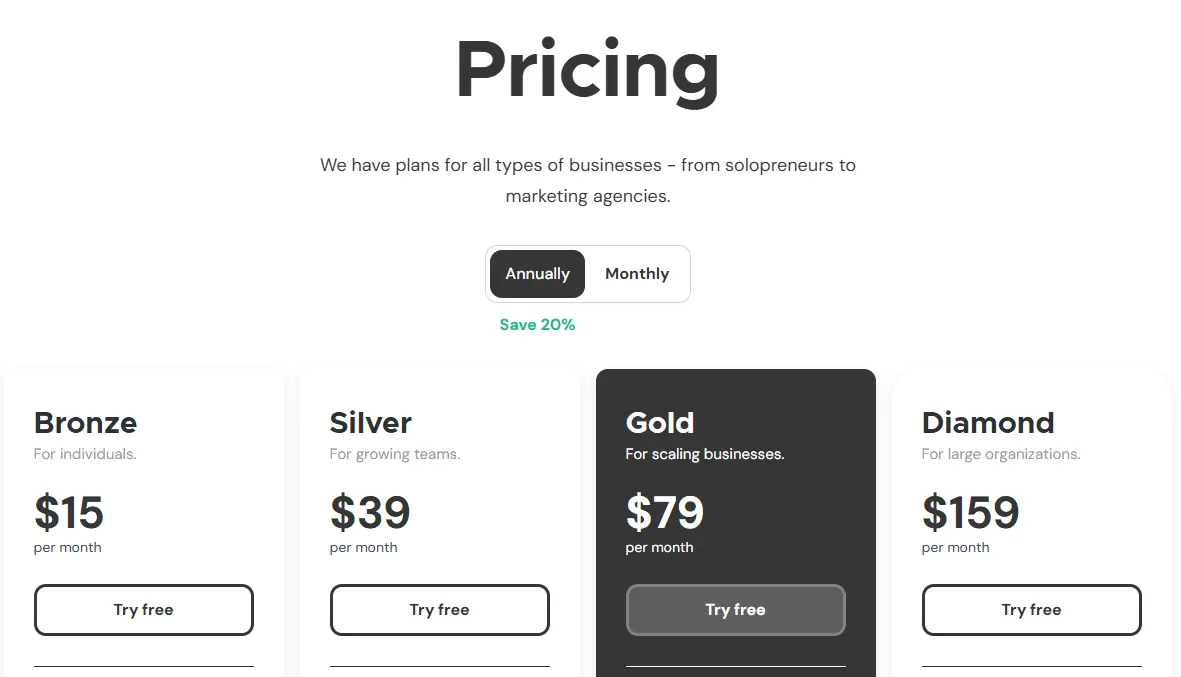Click the Silver plan title

tap(370, 422)
